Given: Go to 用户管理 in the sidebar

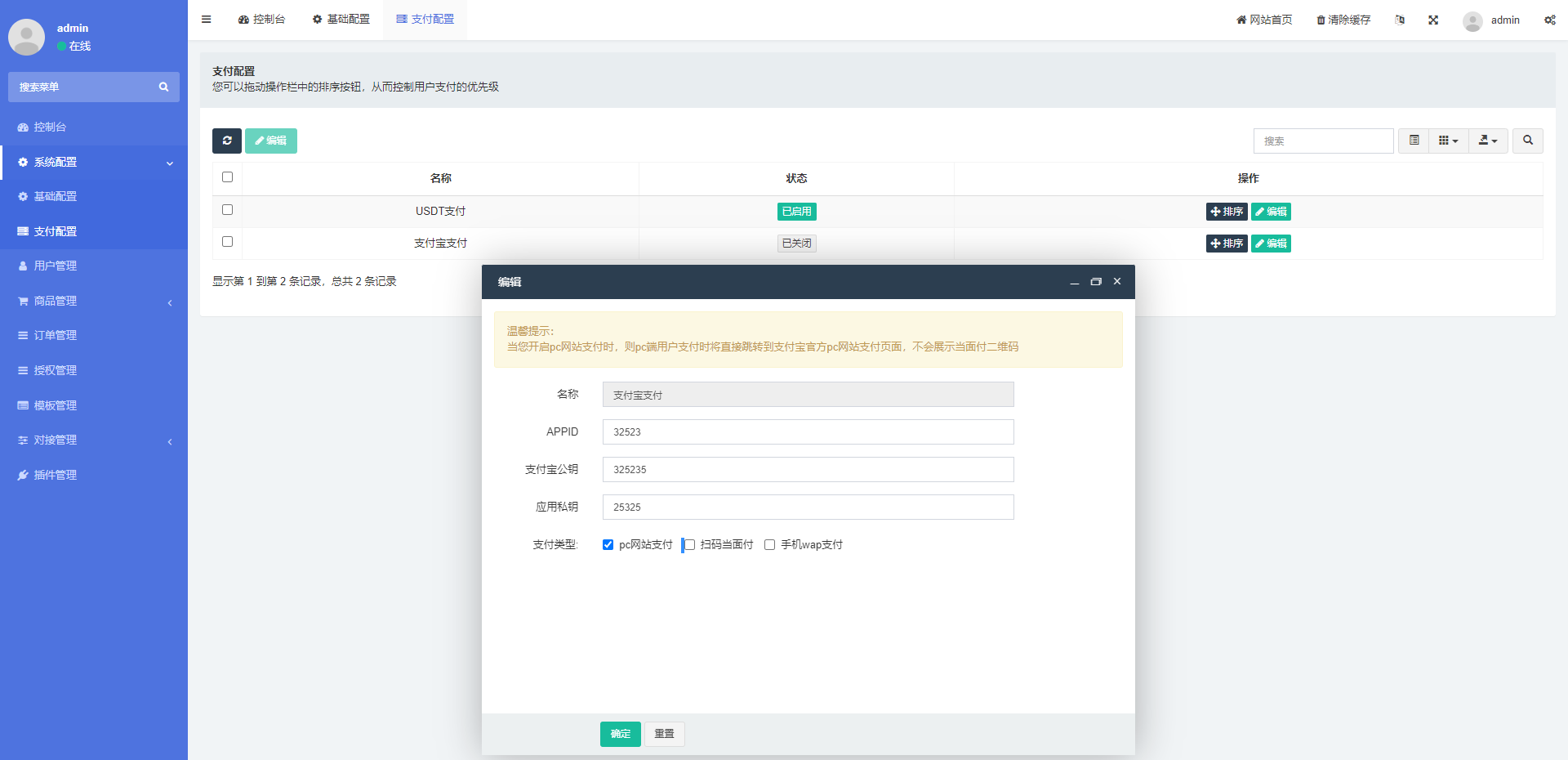Looking at the screenshot, I should click(94, 266).
